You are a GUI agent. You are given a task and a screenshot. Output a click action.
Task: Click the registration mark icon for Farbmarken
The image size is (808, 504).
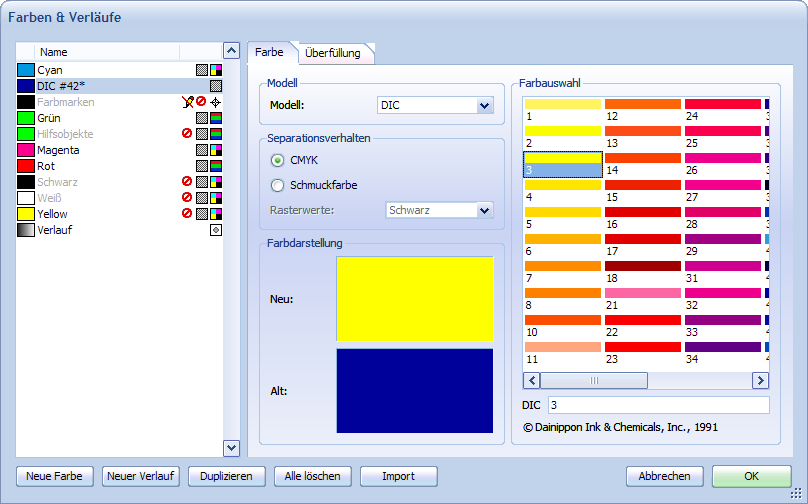coord(215,102)
